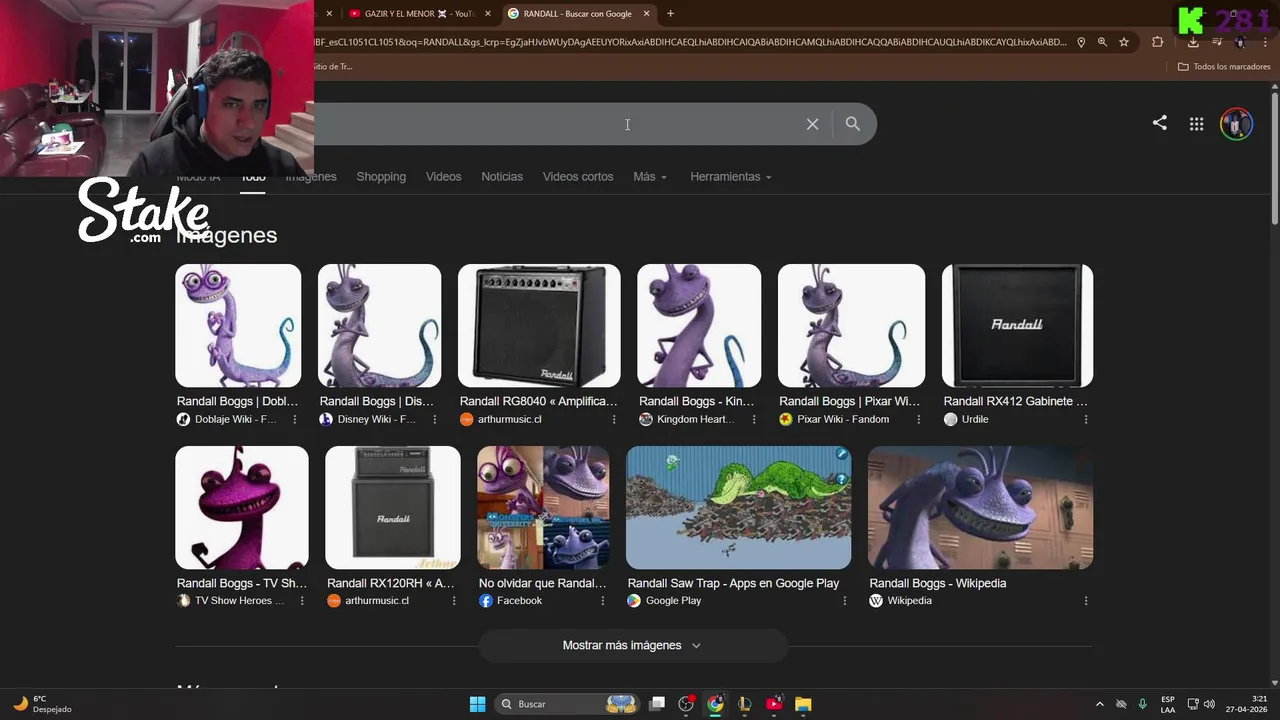The width and height of the screenshot is (1280, 720).
Task: Open more options for Facebook image result
Action: (602, 601)
